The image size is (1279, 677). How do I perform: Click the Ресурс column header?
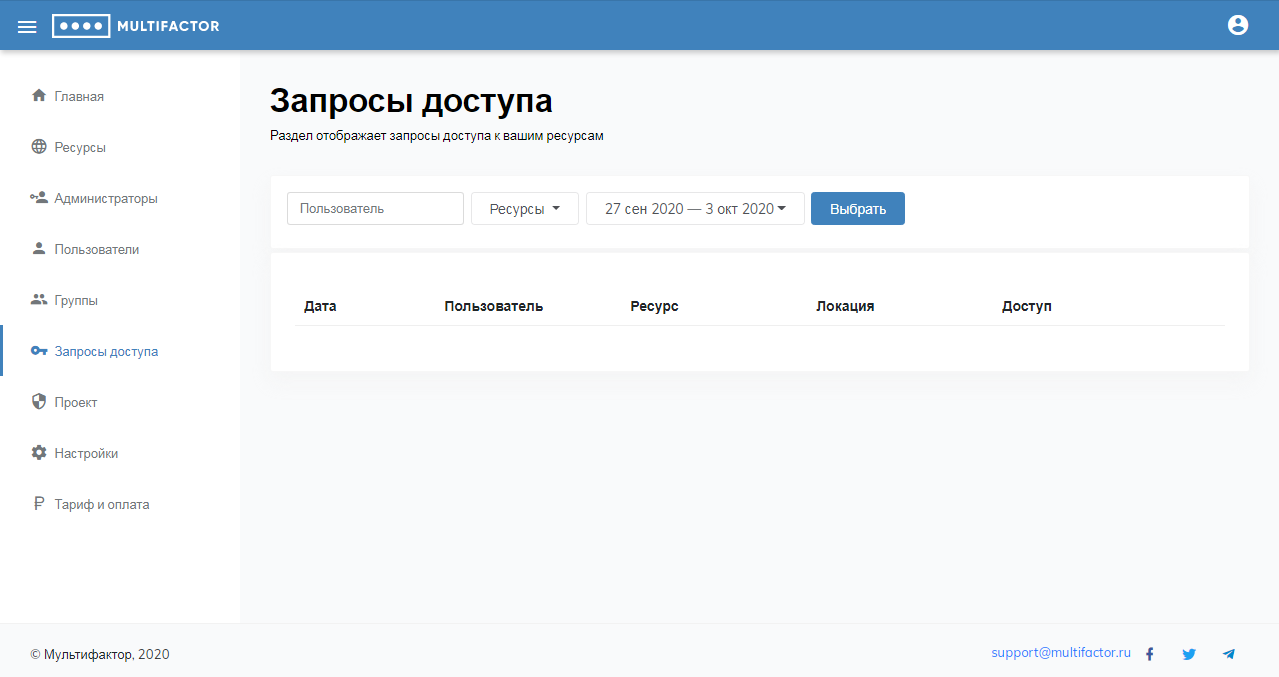coord(654,306)
